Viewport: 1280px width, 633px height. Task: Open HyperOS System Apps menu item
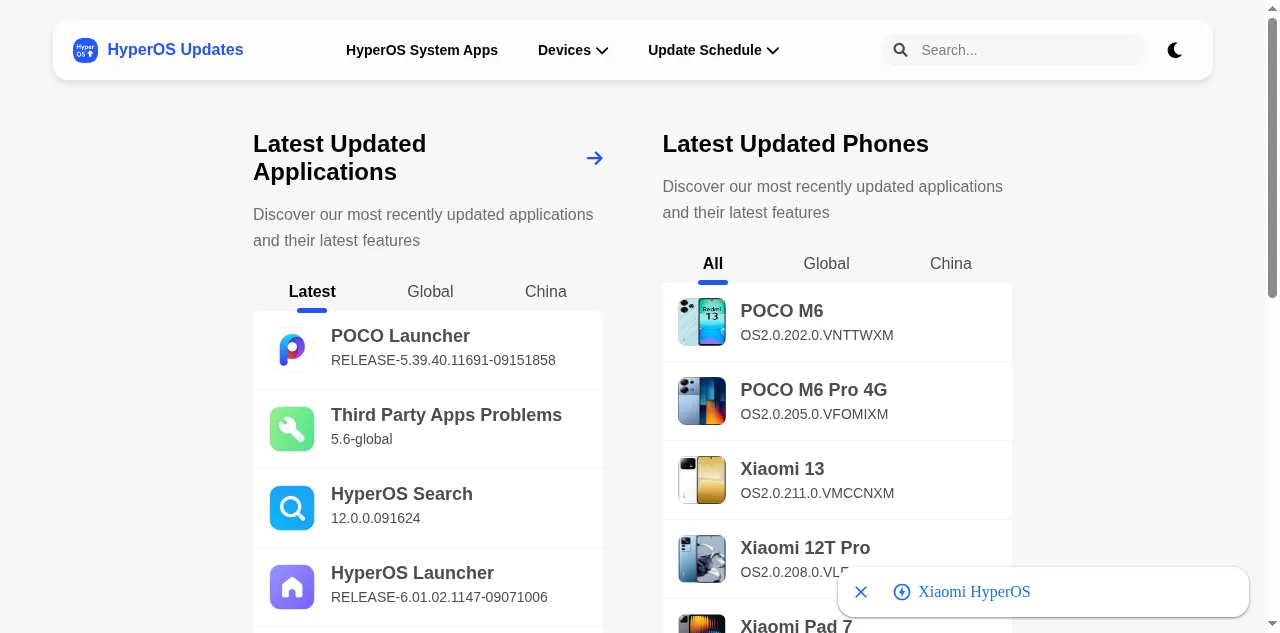(422, 50)
